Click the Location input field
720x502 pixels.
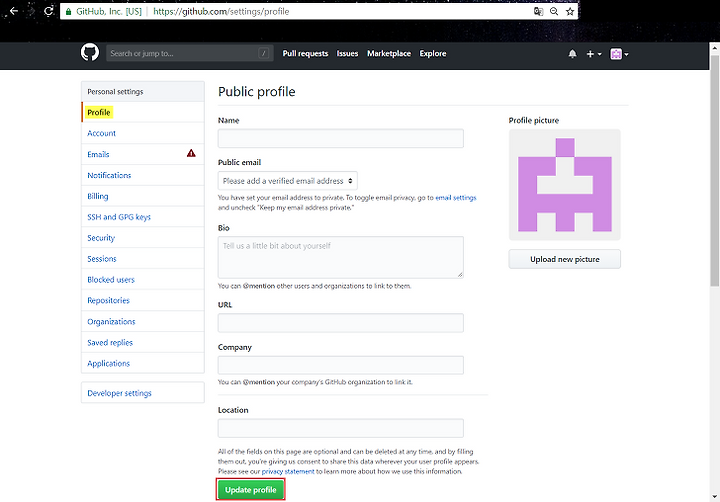(341, 428)
